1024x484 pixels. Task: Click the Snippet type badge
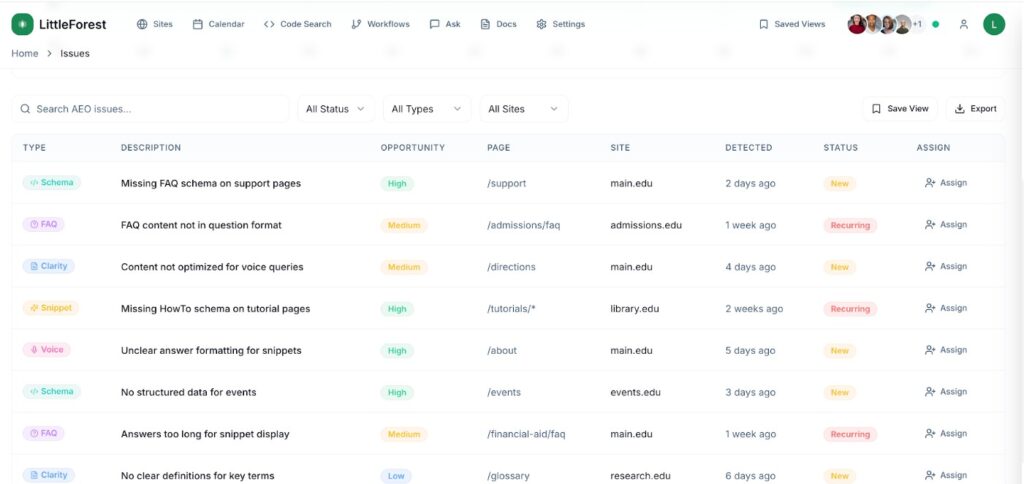pyautogui.click(x=51, y=308)
